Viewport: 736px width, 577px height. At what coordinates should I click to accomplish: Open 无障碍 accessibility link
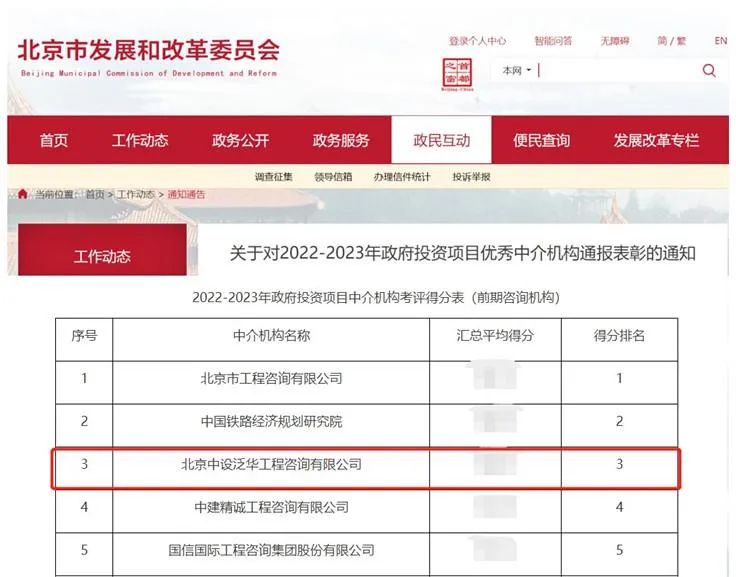point(615,41)
